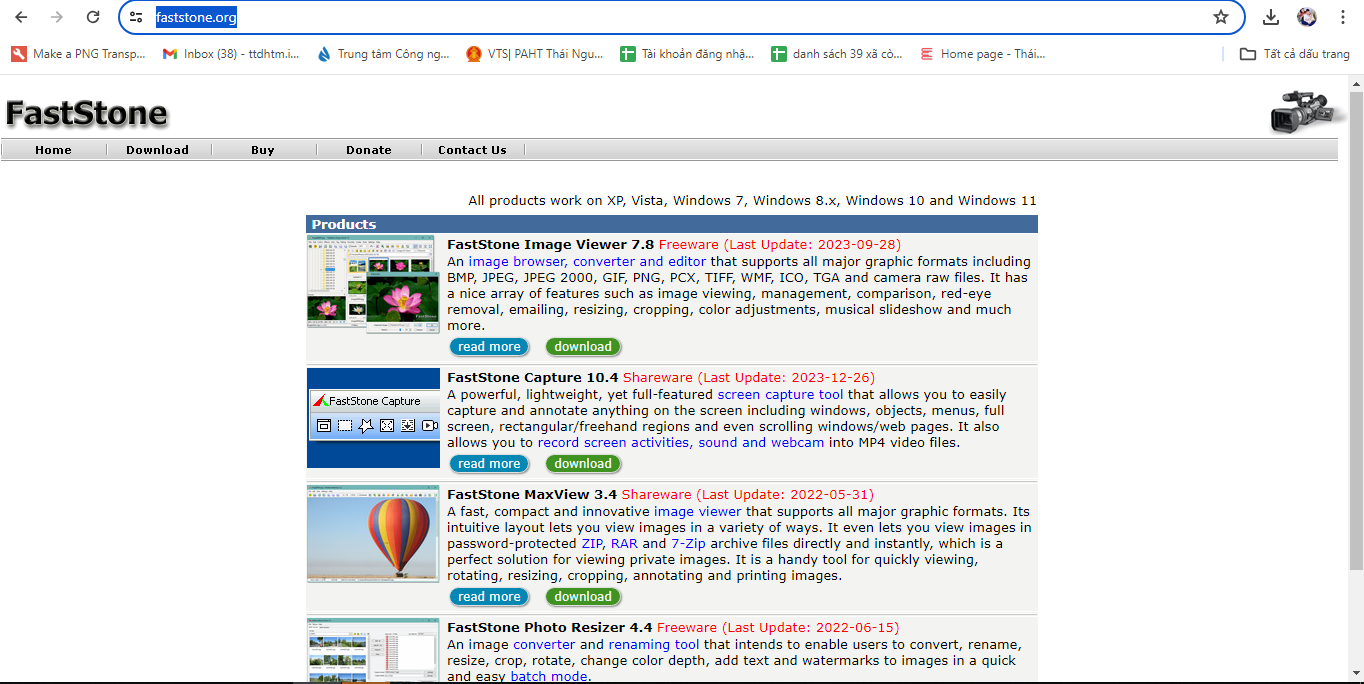Open Tài khoản đăng nhậ... bookmark
The width and height of the screenshot is (1364, 684).
pos(687,54)
